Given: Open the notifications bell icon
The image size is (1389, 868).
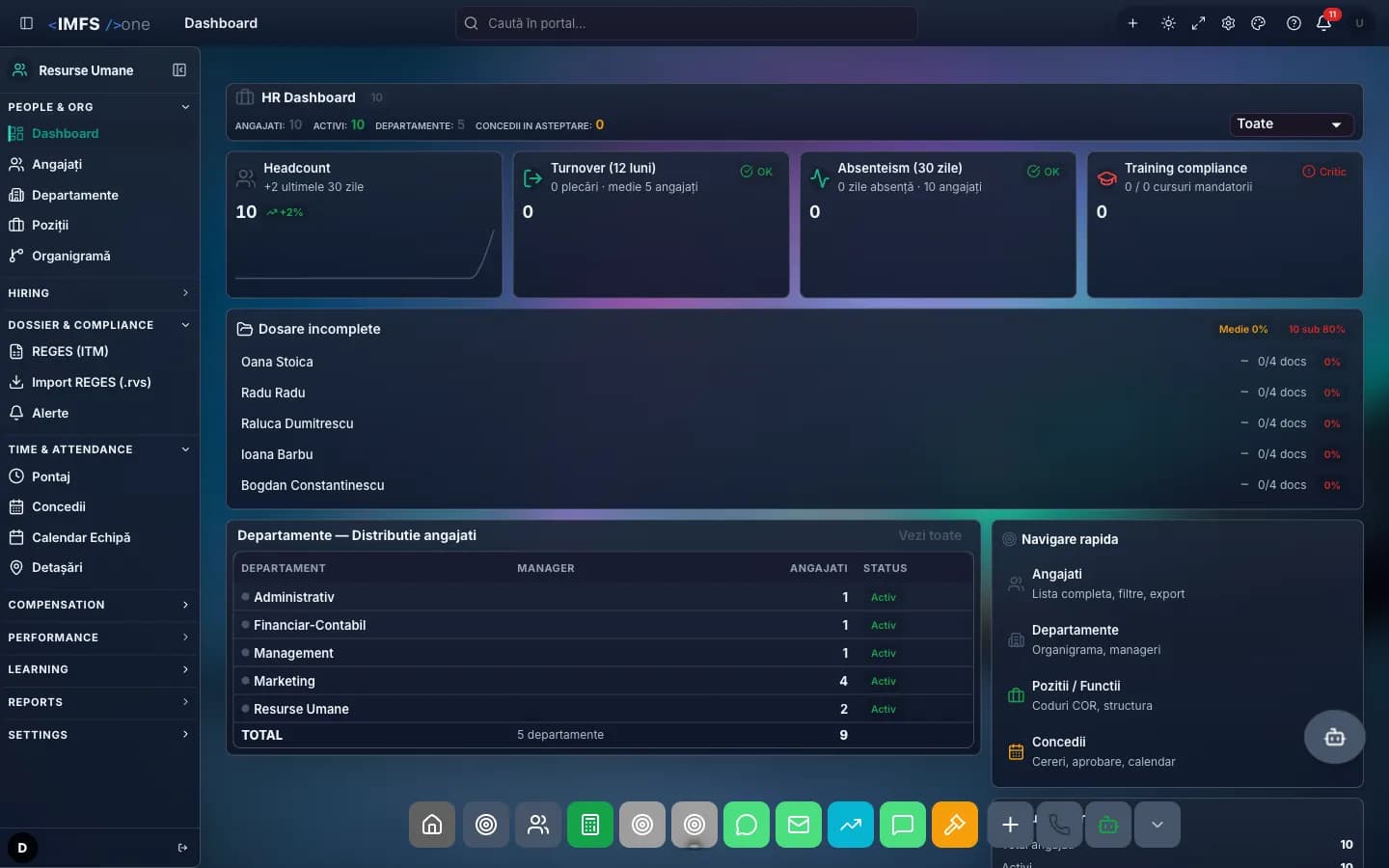Looking at the screenshot, I should pos(1323,23).
